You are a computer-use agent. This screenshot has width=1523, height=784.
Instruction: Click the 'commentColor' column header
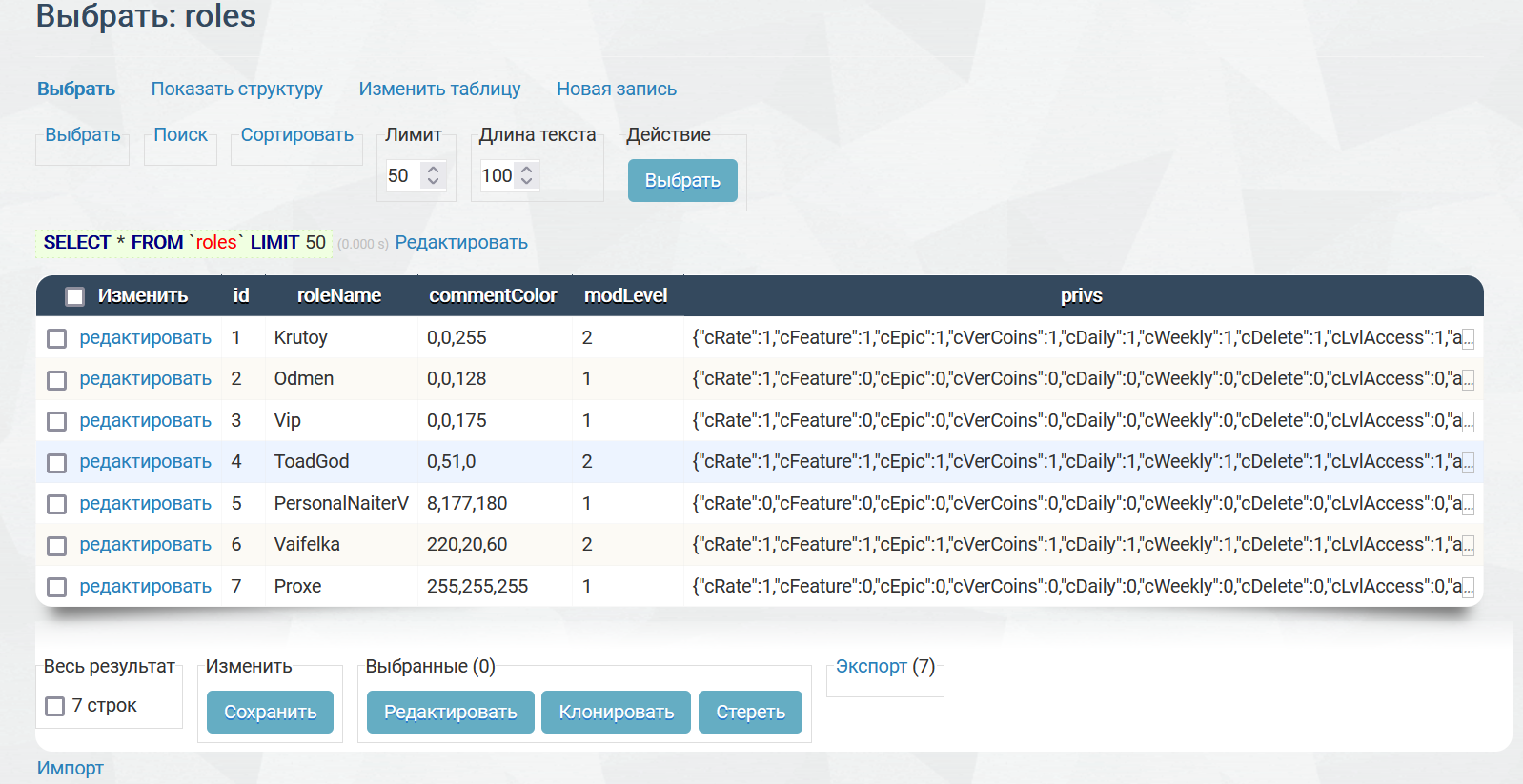pos(493,295)
